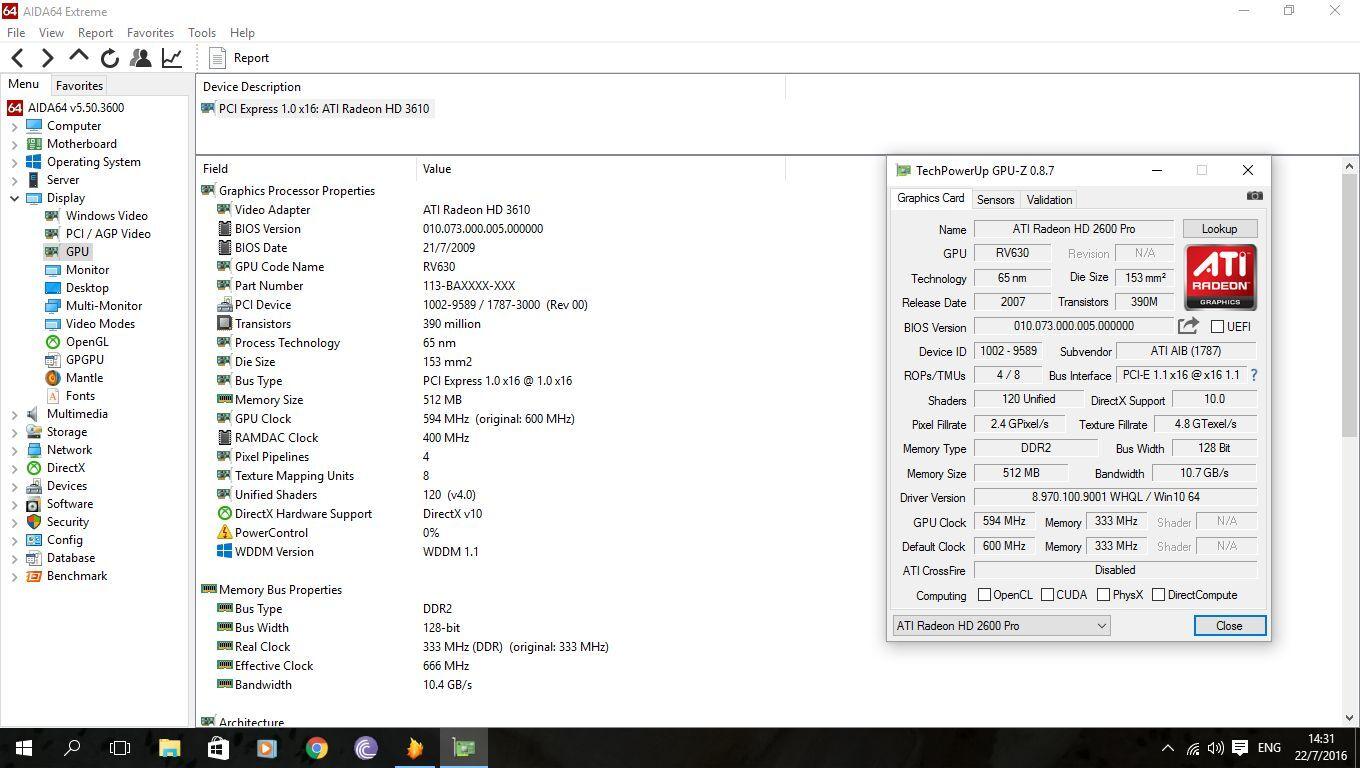This screenshot has height=768, width=1360.
Task: Click the BIOS export share icon
Action: pyautogui.click(x=1188, y=326)
